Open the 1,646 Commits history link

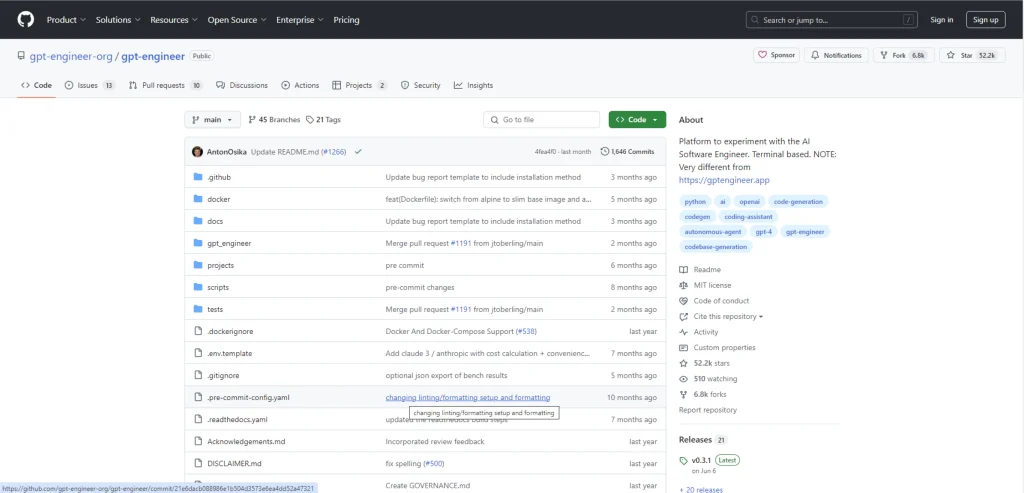coord(627,151)
